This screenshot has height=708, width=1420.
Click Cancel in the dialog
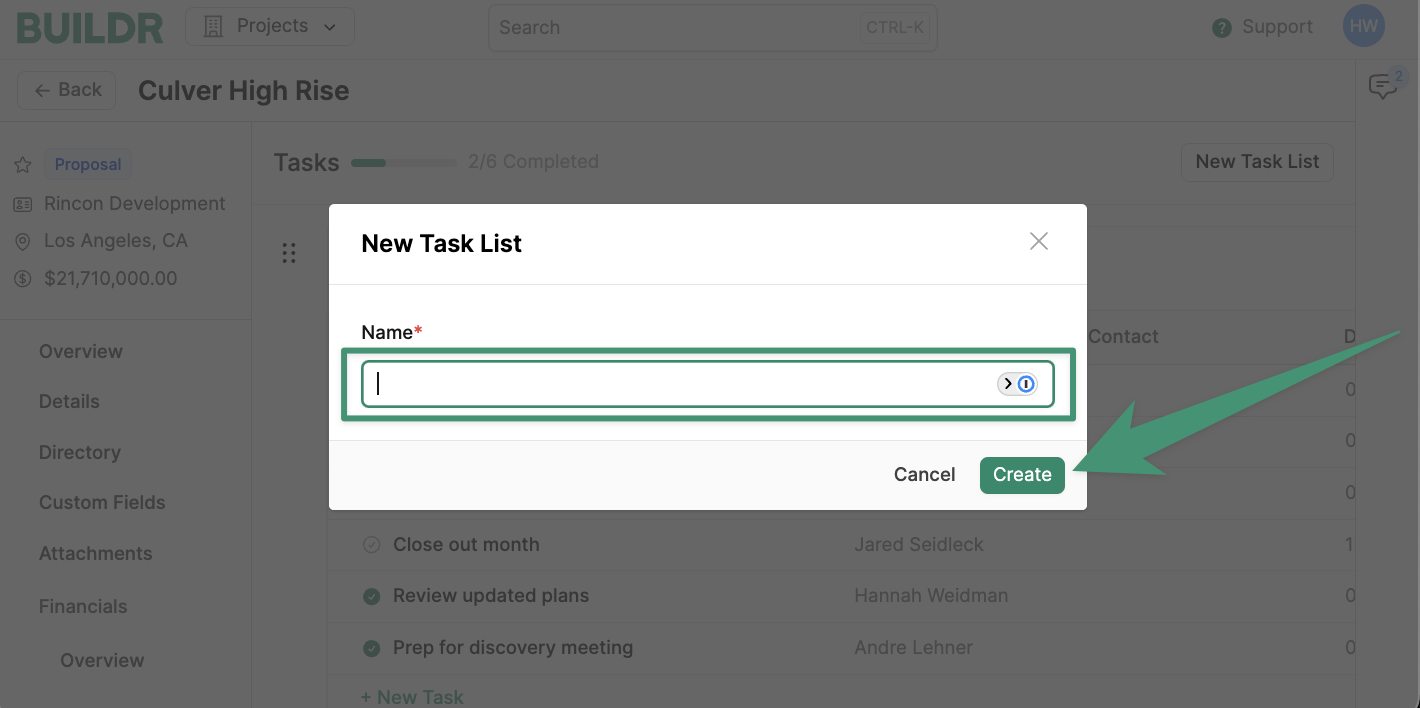pyautogui.click(x=924, y=475)
